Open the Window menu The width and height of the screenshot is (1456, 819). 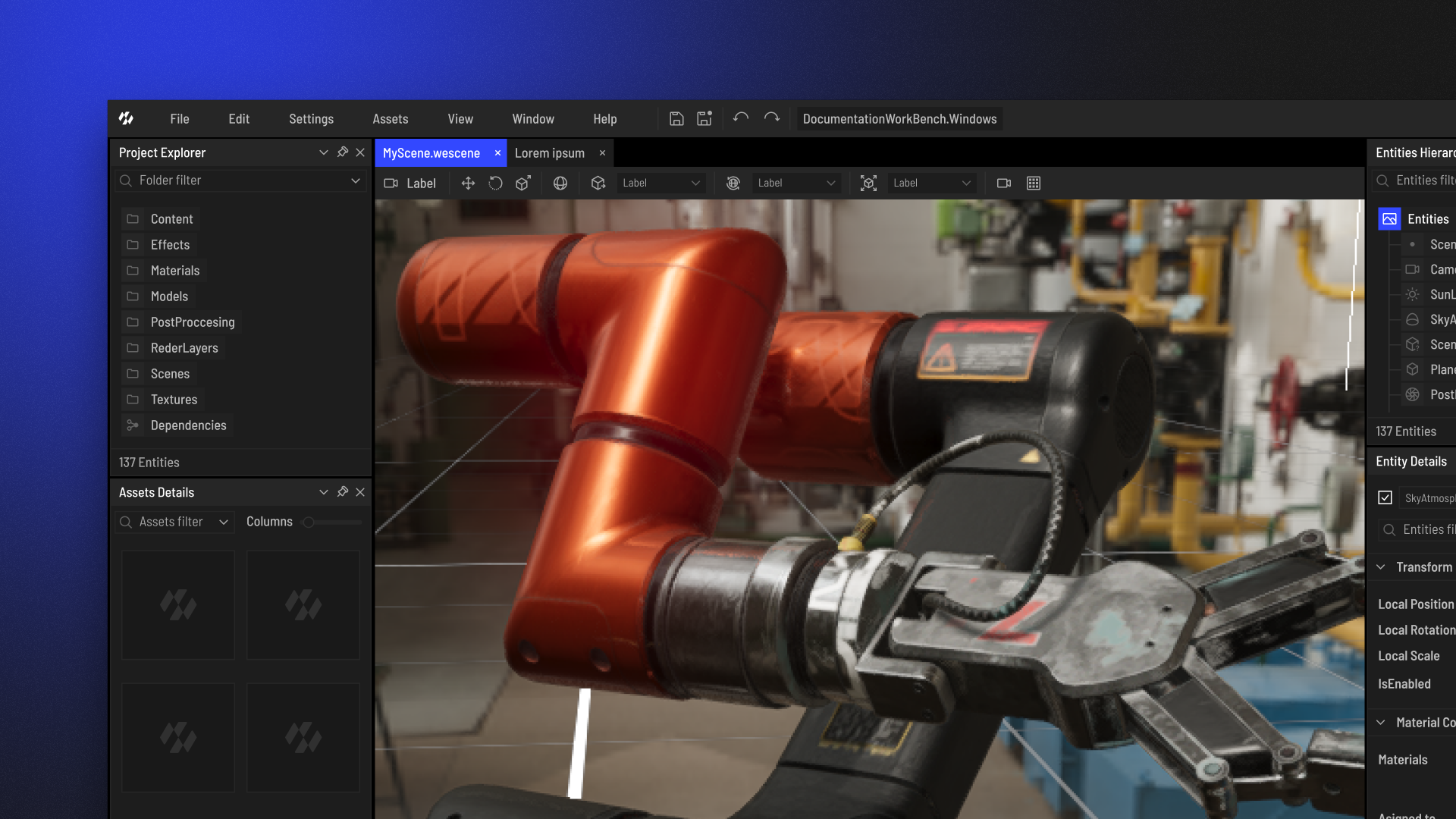(x=533, y=119)
